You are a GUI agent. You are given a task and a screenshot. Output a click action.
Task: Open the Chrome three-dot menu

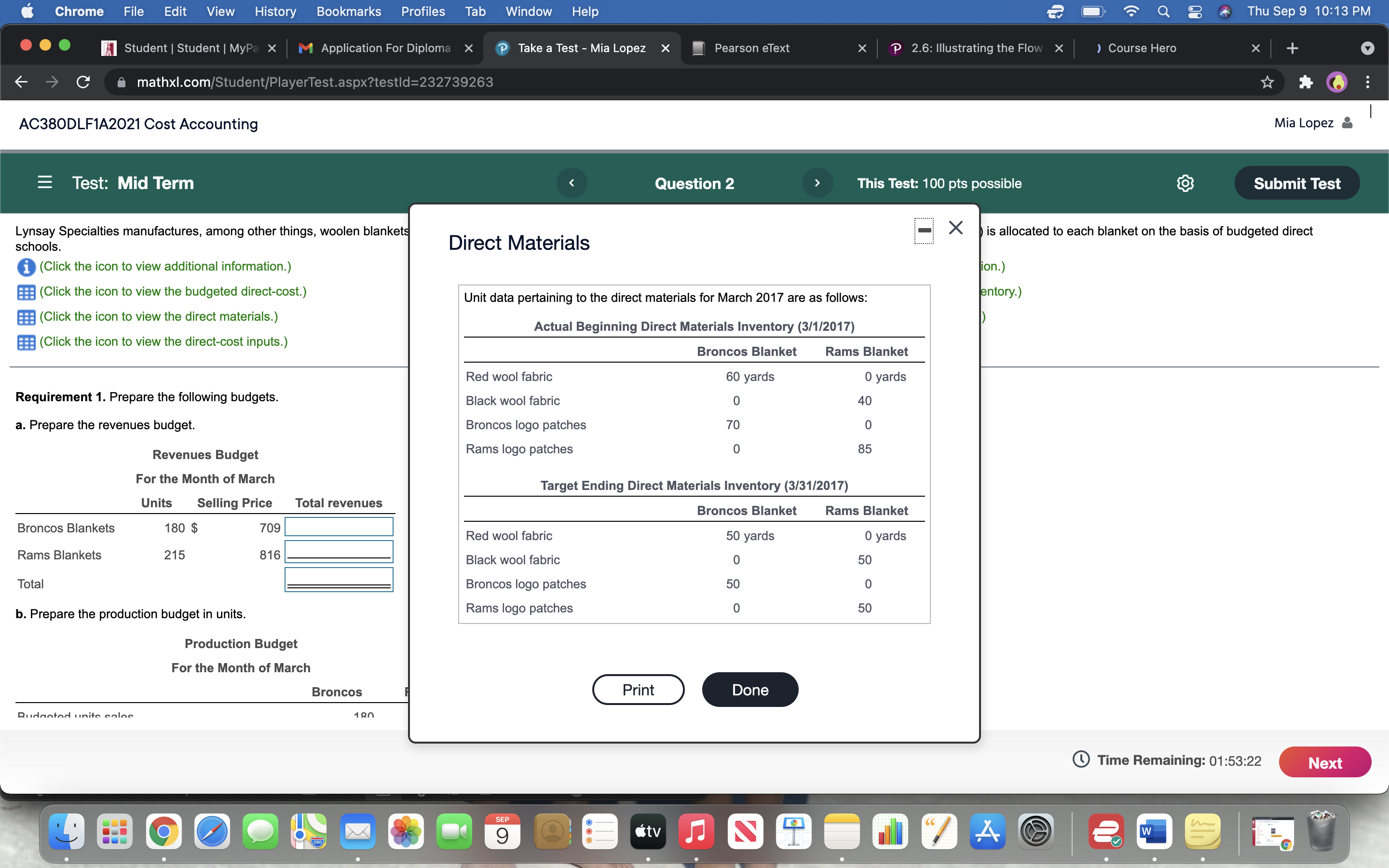coord(1368,82)
